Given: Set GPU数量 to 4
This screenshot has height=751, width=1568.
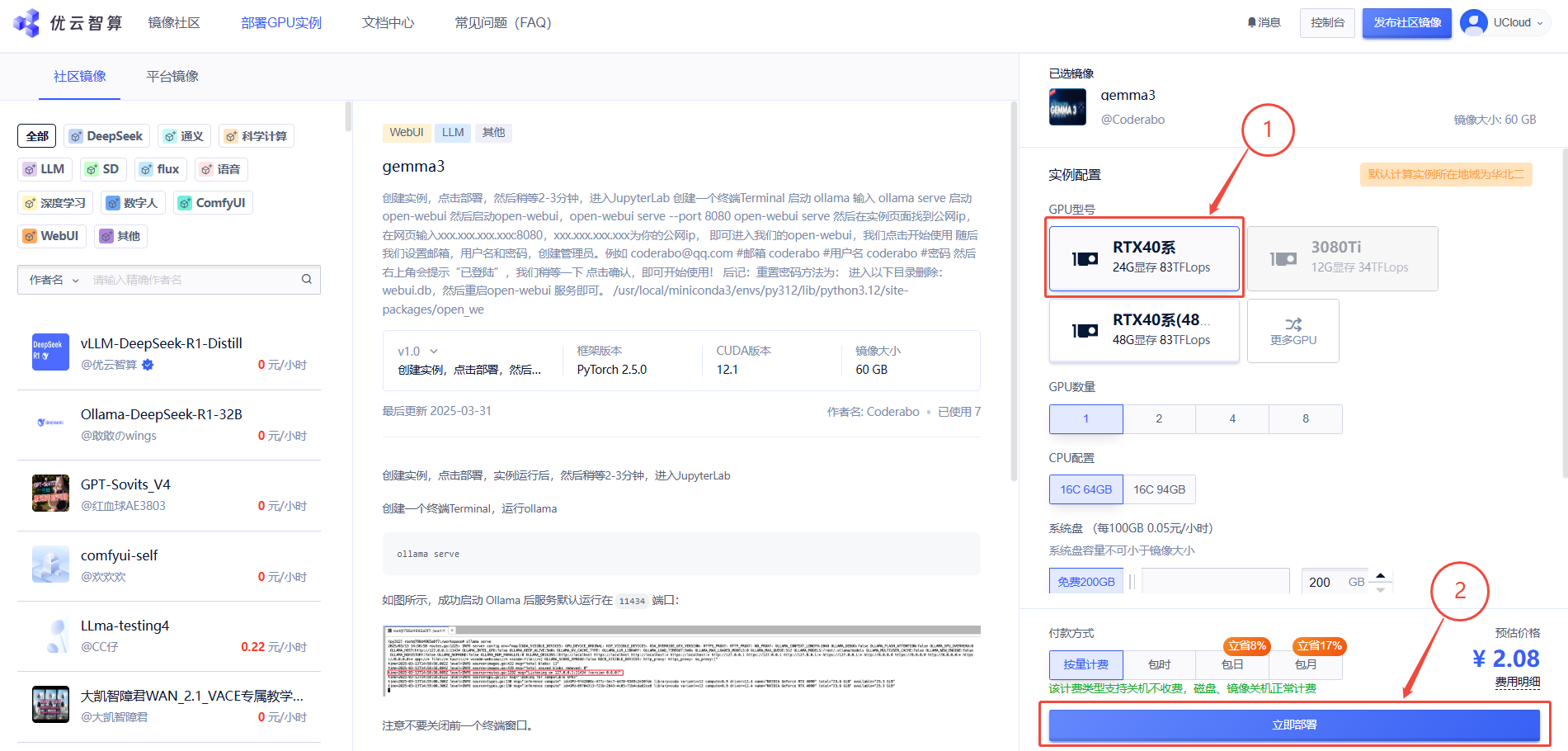Looking at the screenshot, I should 1232,418.
